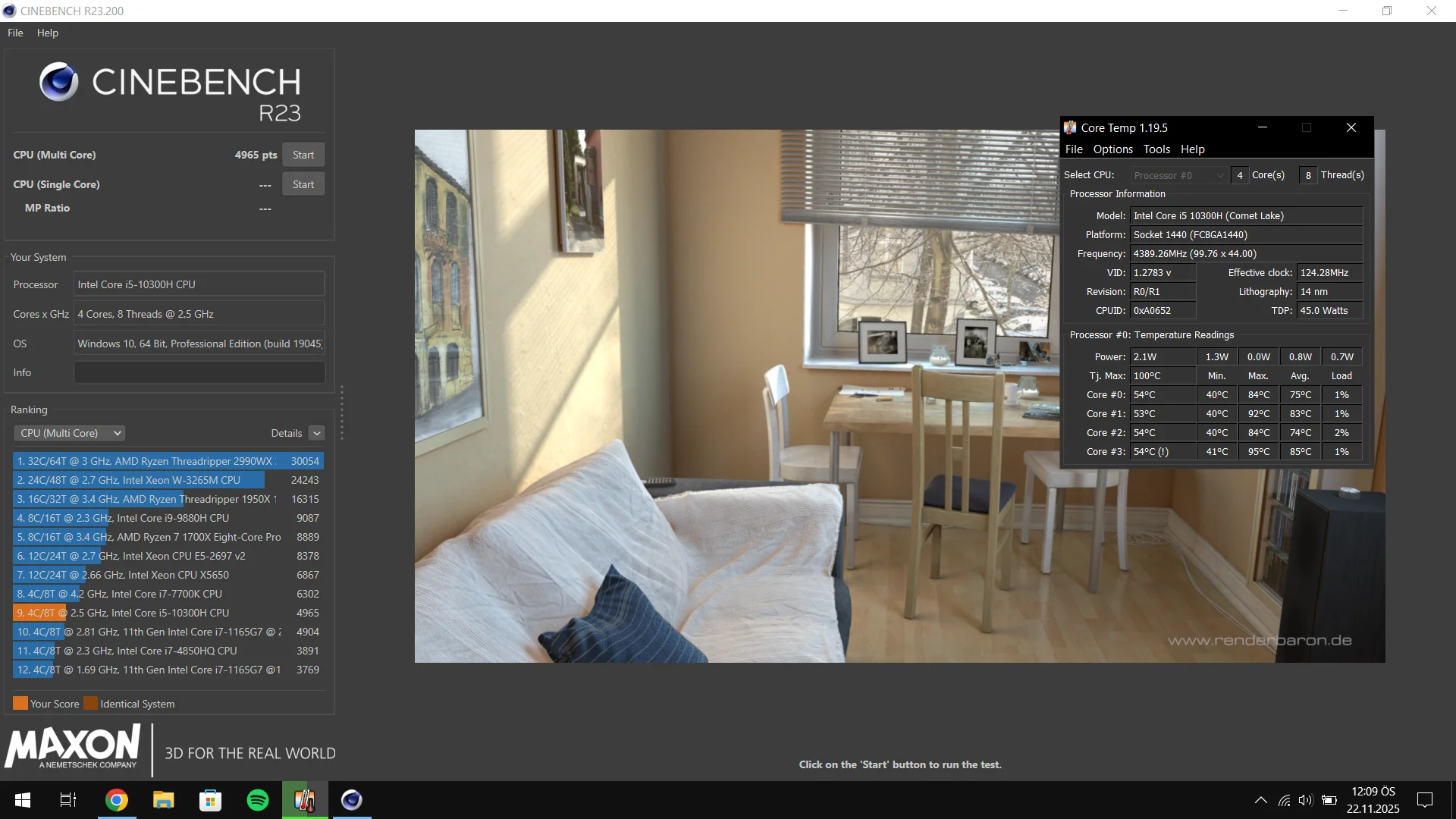Viewport: 1456px width, 819px height.
Task: Open Google Chrome from the taskbar
Action: pyautogui.click(x=116, y=800)
